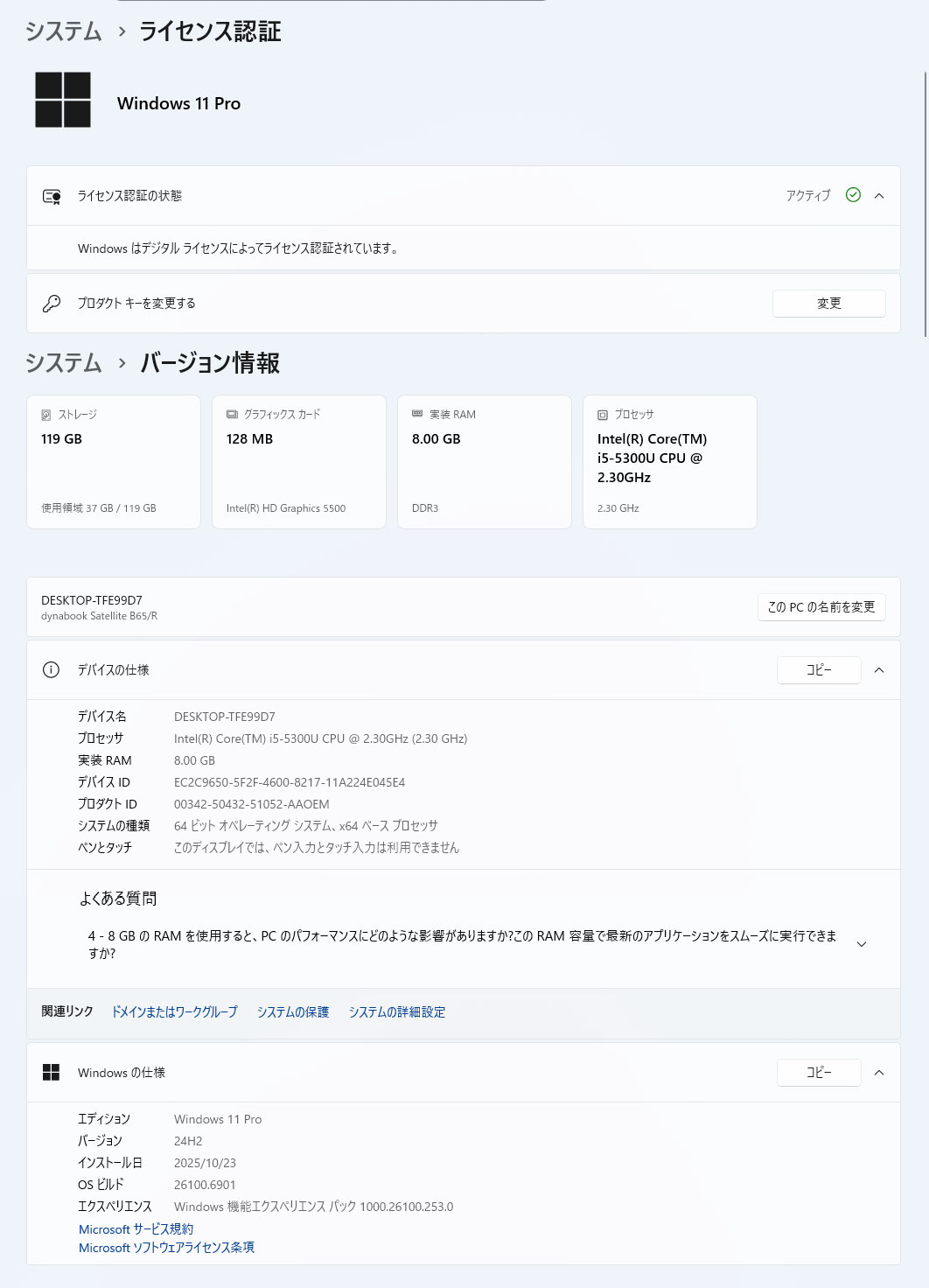This screenshot has height=1288, width=929.
Task: Open Microsoft software license terms link
Action: pos(166,1248)
